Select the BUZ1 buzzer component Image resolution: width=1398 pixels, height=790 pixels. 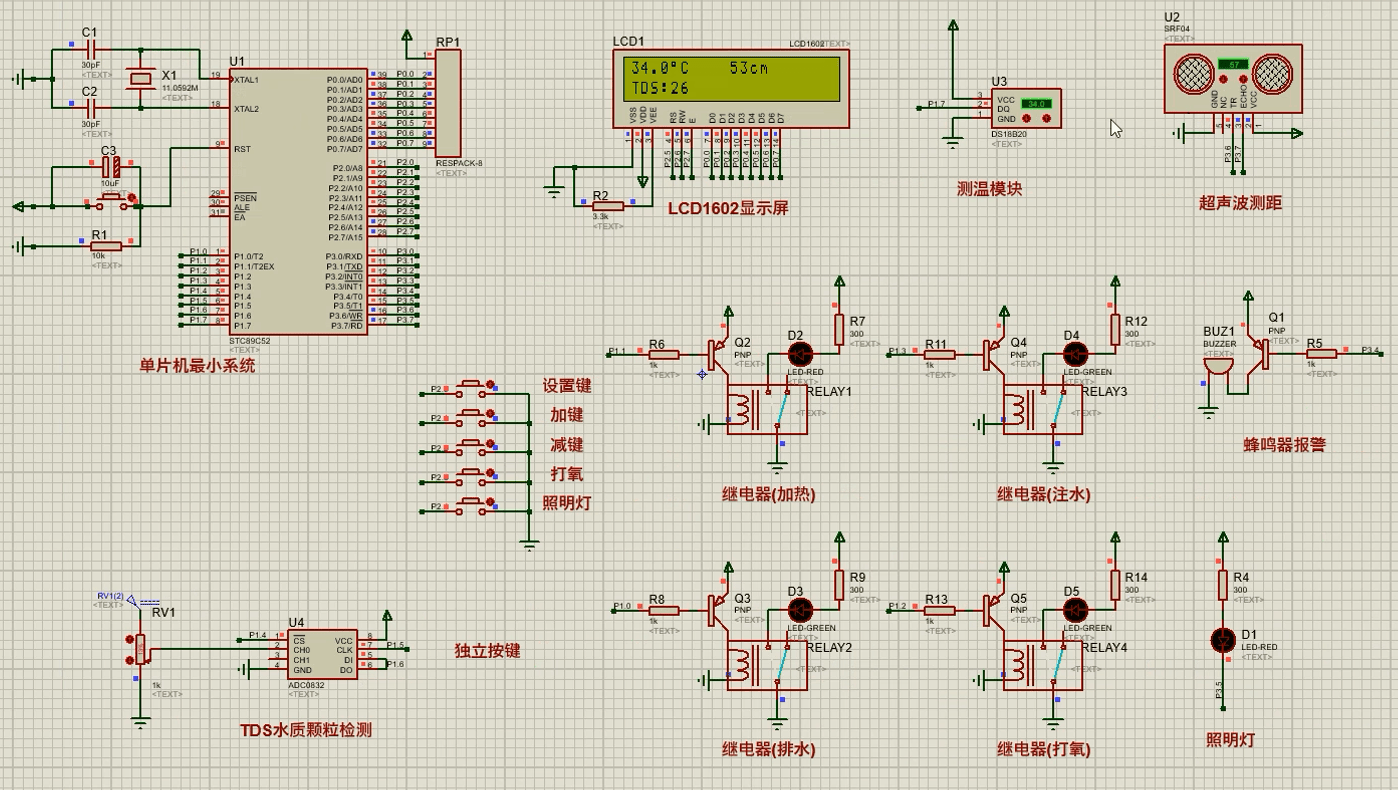point(1217,368)
